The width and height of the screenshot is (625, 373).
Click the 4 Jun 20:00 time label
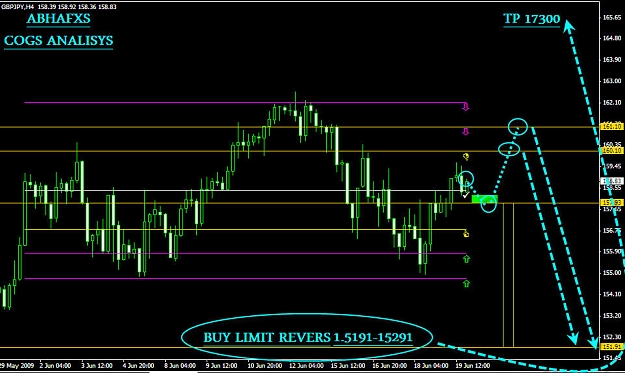click(x=138, y=365)
